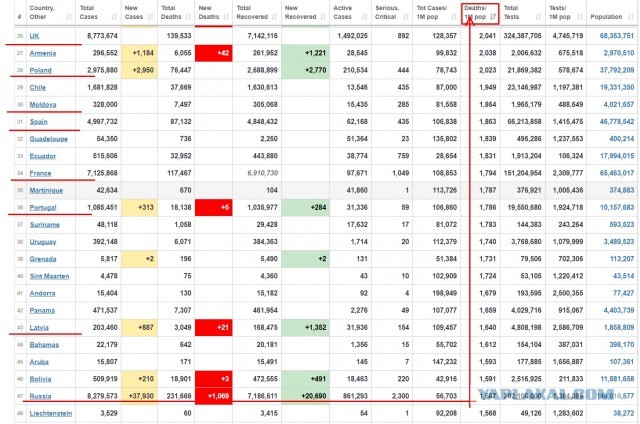
Task: Select Russia new cases cell +37,930
Action: [x=139, y=396]
